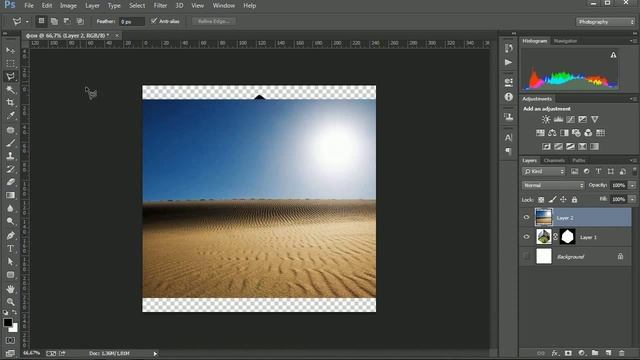Open the layer Kind filter dropdown

[x=544, y=171]
